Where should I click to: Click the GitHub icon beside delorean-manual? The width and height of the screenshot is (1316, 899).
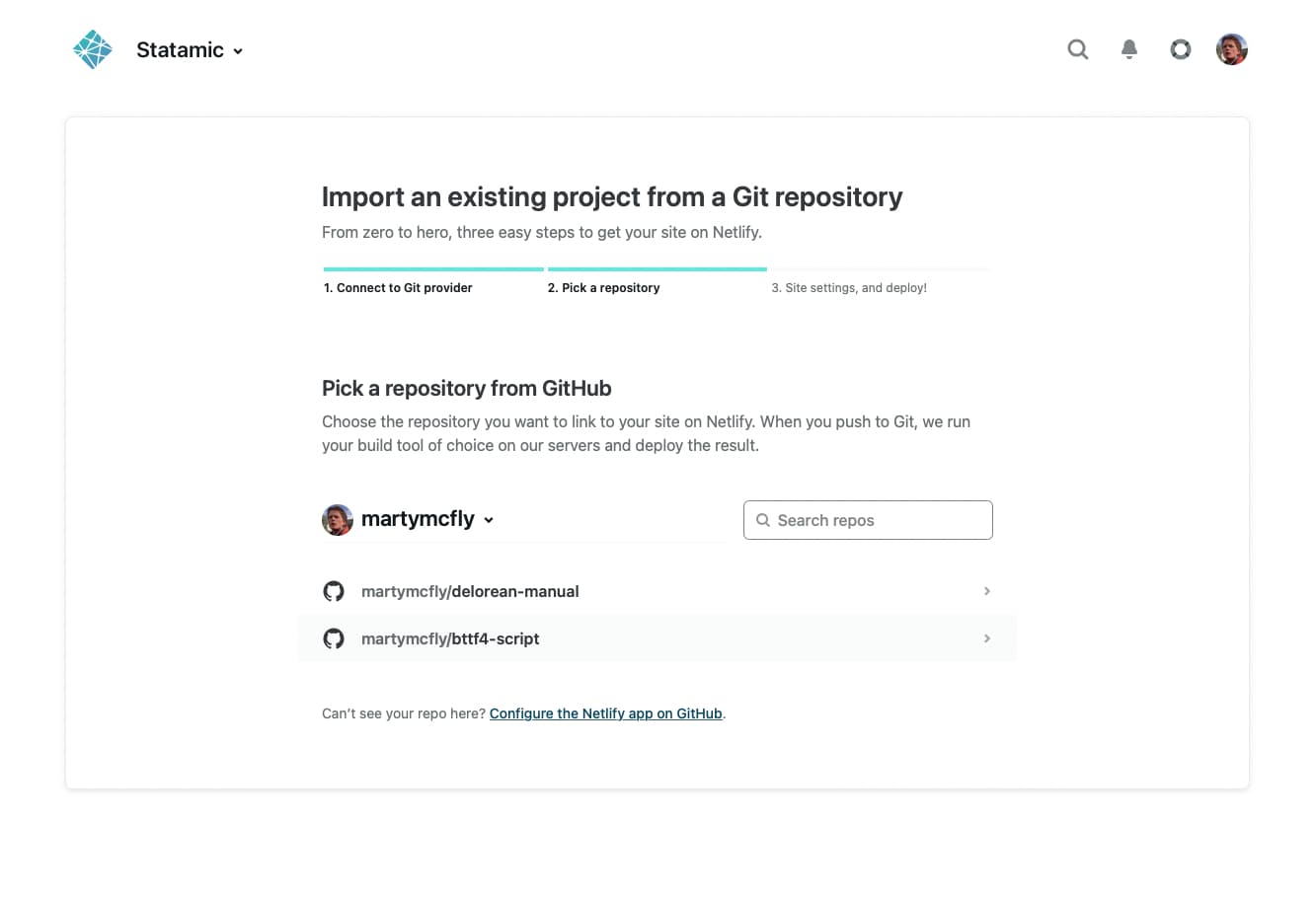tap(334, 590)
